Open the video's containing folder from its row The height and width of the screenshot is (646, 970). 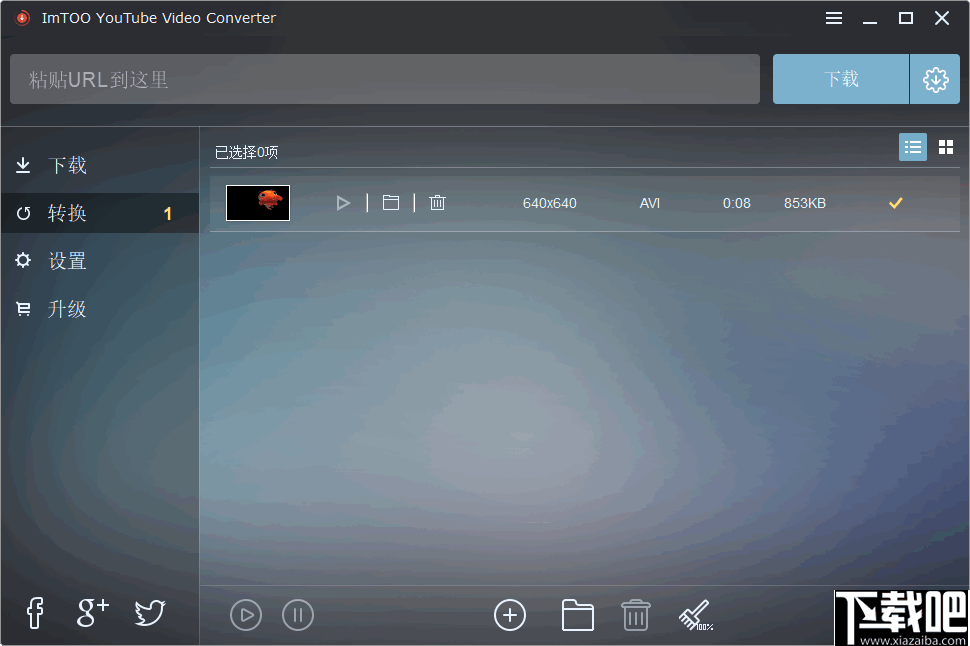pos(390,202)
